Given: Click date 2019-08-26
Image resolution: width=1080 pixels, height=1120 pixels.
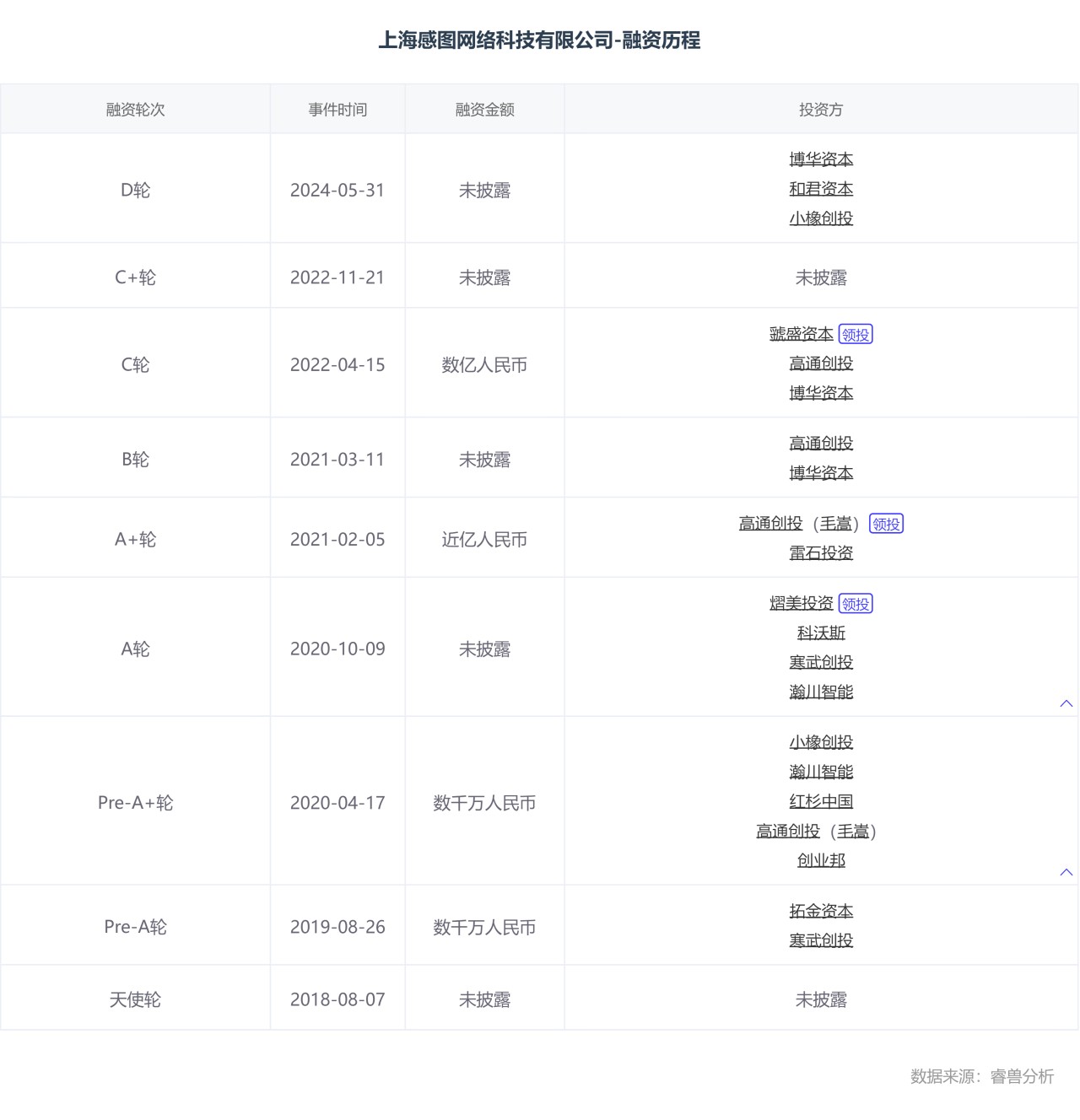Looking at the screenshot, I should pyautogui.click(x=337, y=927).
